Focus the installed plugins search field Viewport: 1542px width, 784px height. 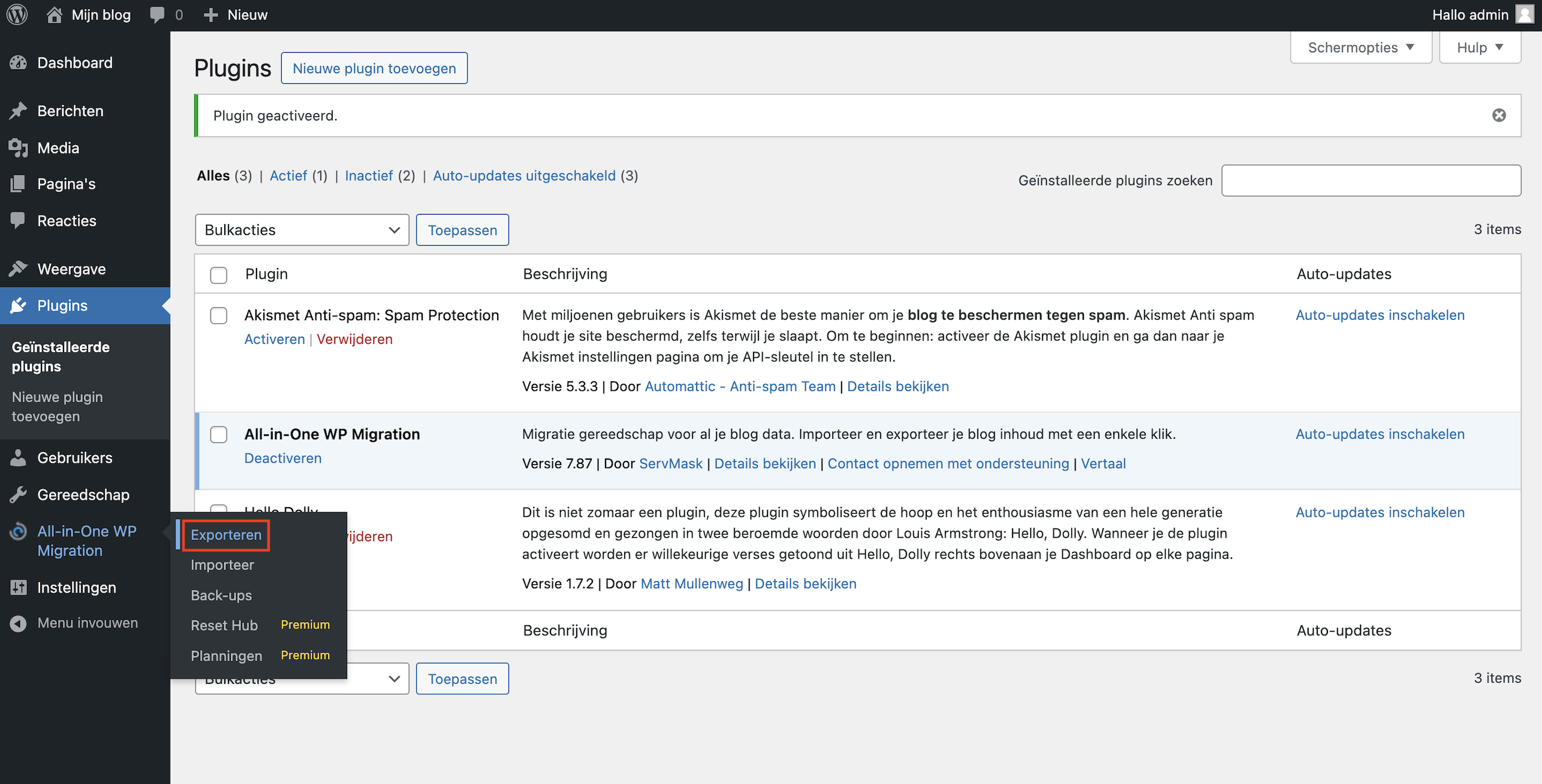tap(1371, 180)
